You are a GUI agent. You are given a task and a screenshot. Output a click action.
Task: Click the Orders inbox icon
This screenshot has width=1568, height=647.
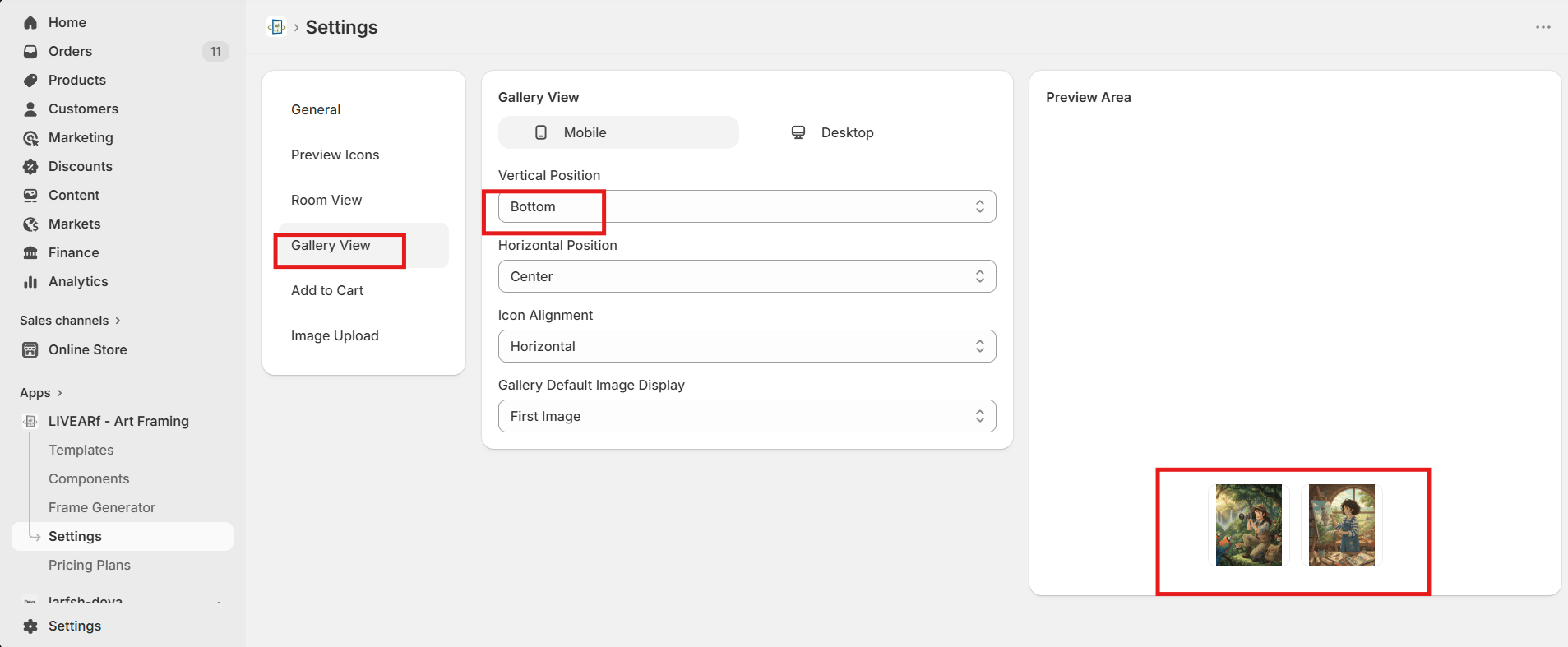(x=30, y=52)
